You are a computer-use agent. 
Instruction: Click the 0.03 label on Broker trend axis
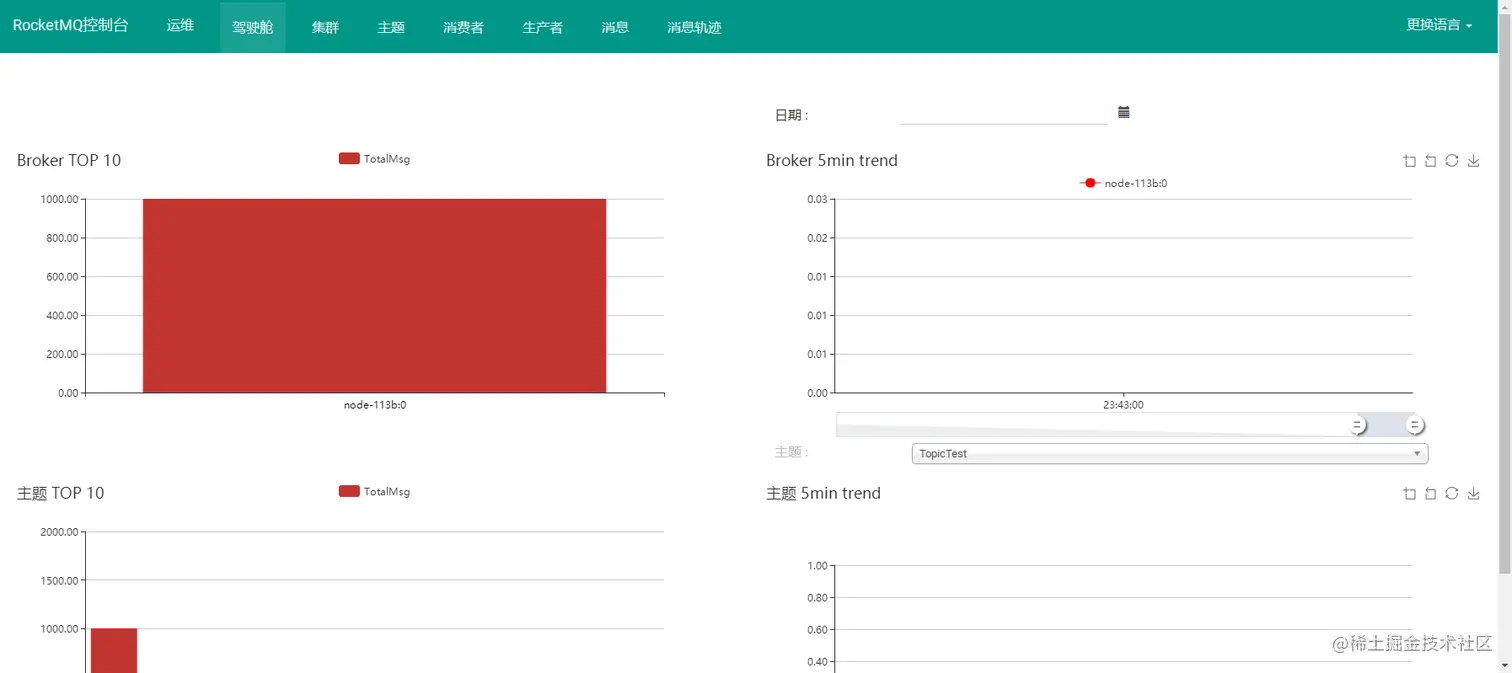point(817,199)
